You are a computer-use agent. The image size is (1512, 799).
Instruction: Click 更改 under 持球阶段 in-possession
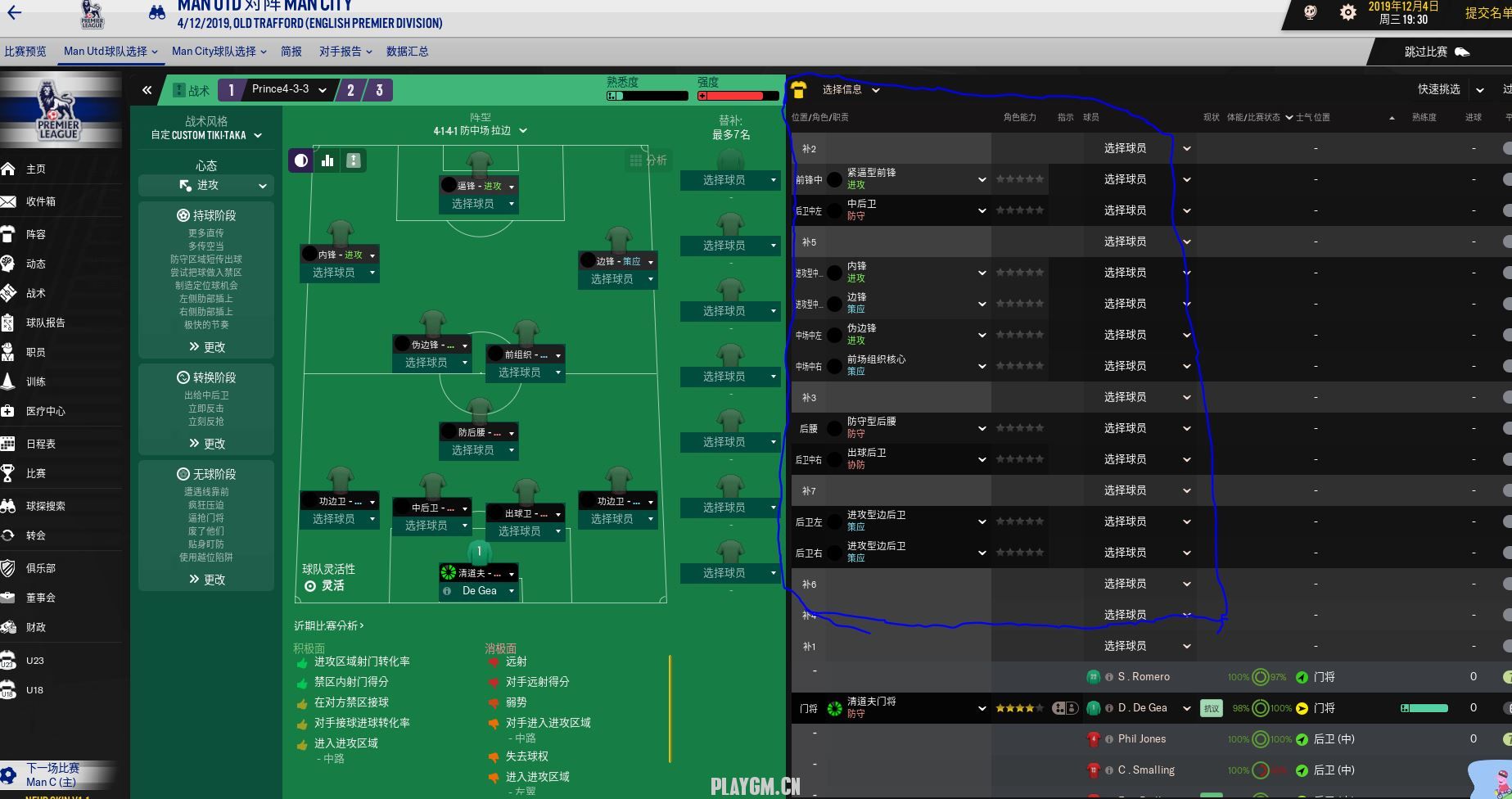[206, 347]
